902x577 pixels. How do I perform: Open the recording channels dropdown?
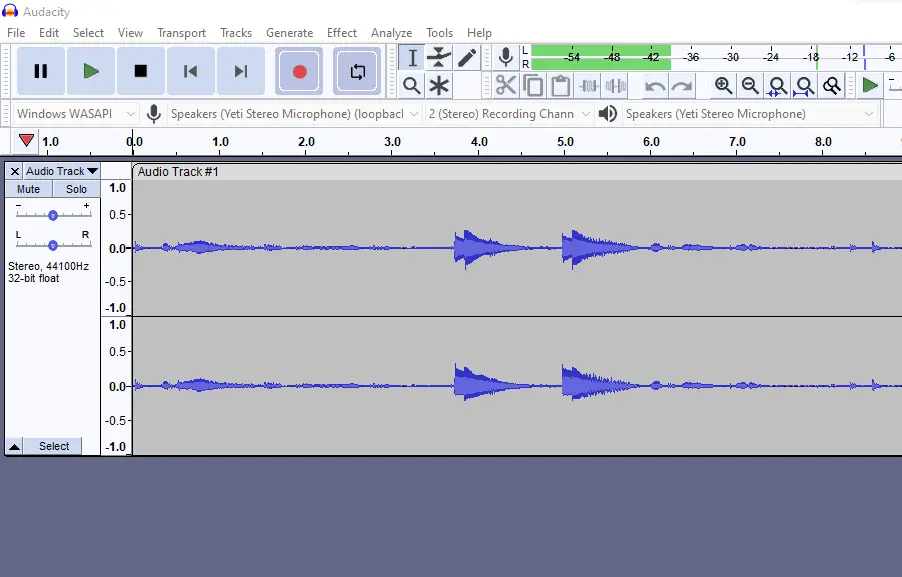[509, 114]
